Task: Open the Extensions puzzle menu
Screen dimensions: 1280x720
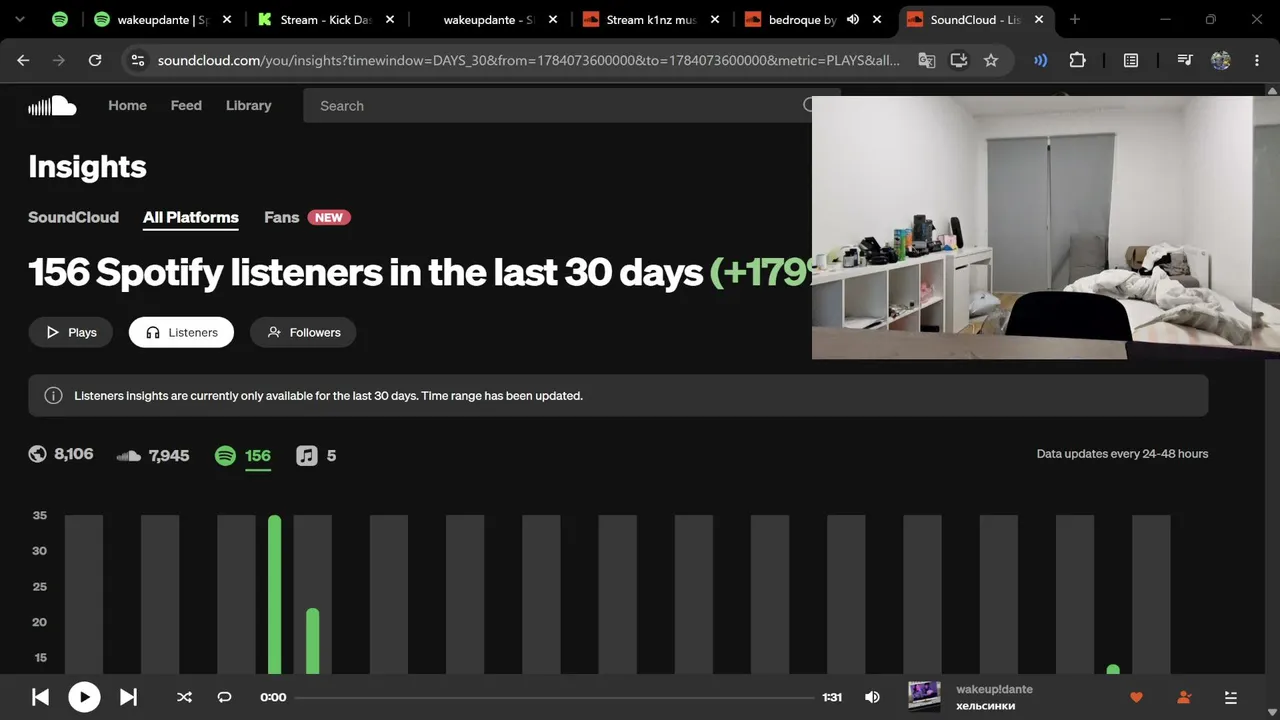Action: click(1077, 60)
